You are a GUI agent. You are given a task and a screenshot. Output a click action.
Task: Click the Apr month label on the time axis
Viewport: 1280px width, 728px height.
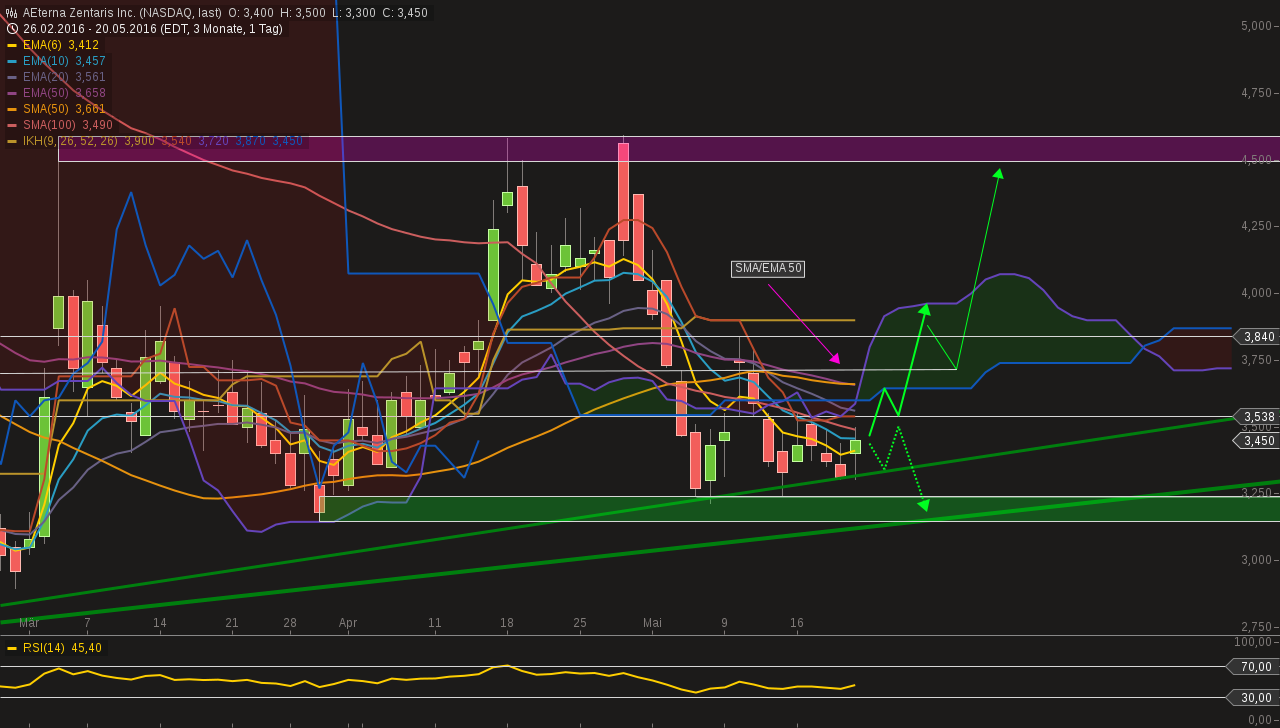pyautogui.click(x=348, y=623)
